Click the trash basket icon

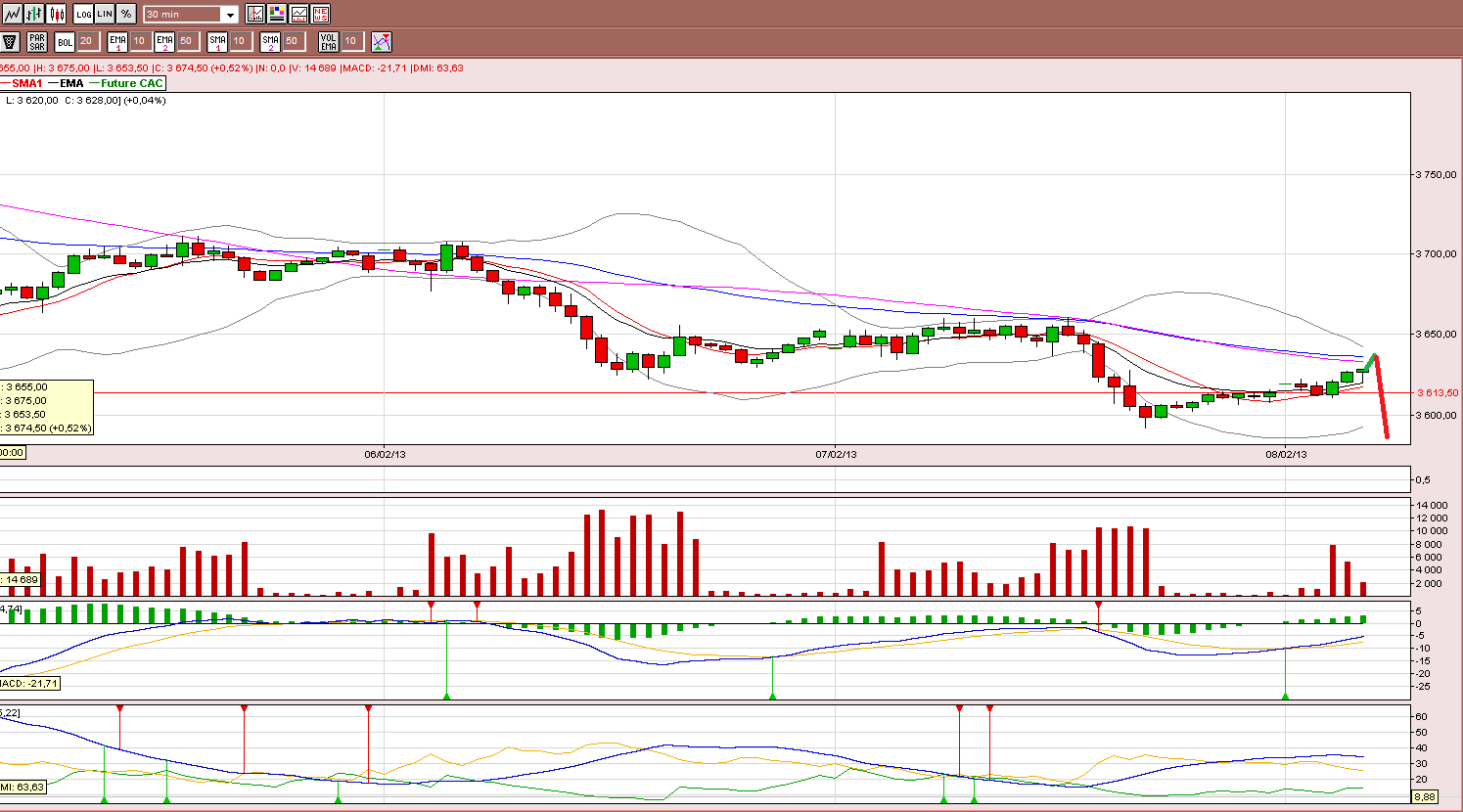[x=11, y=41]
